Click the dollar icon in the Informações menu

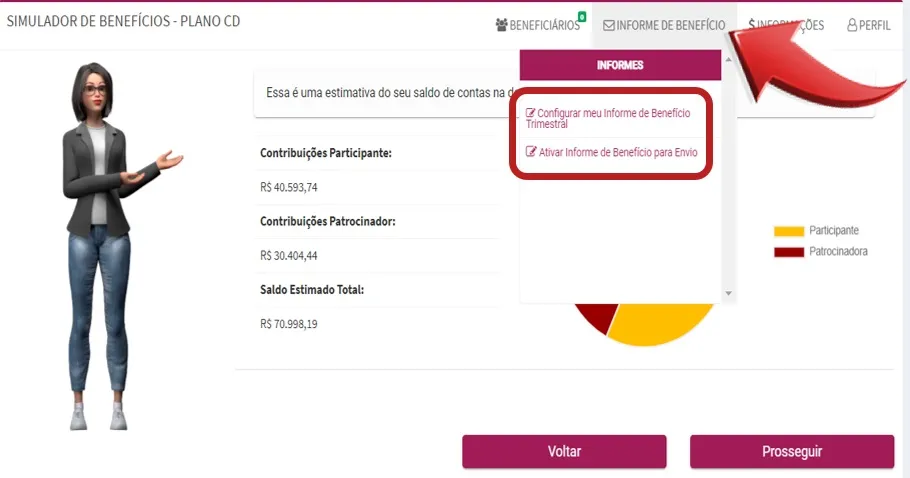point(752,25)
